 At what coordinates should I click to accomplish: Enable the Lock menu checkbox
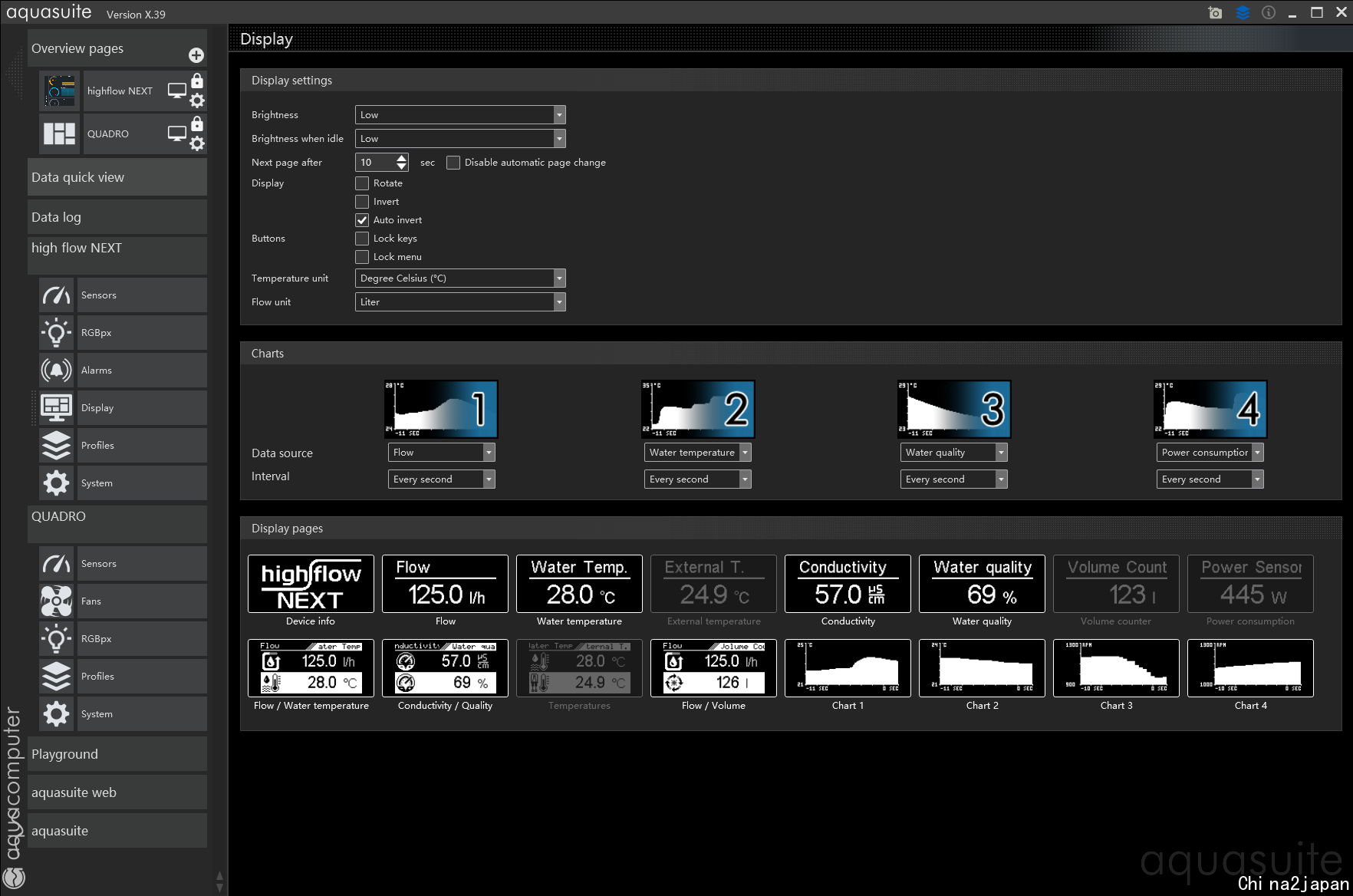tap(362, 257)
